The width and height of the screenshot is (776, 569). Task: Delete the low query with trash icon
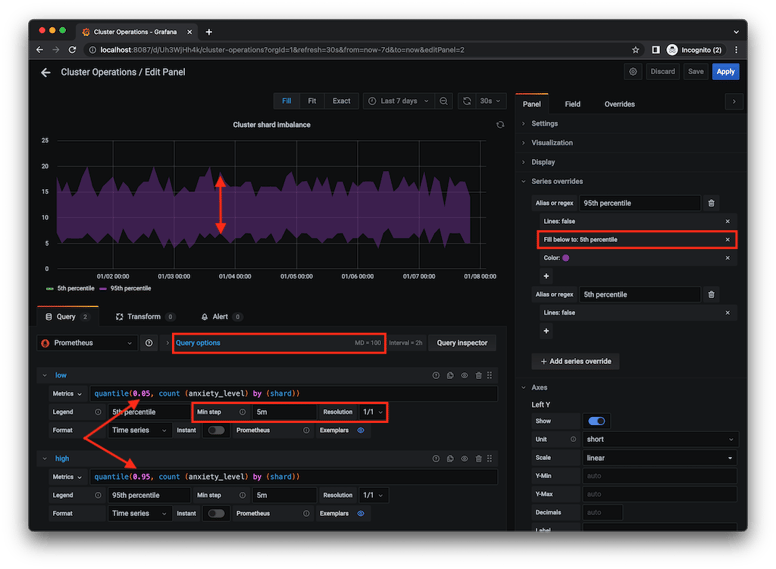478,376
